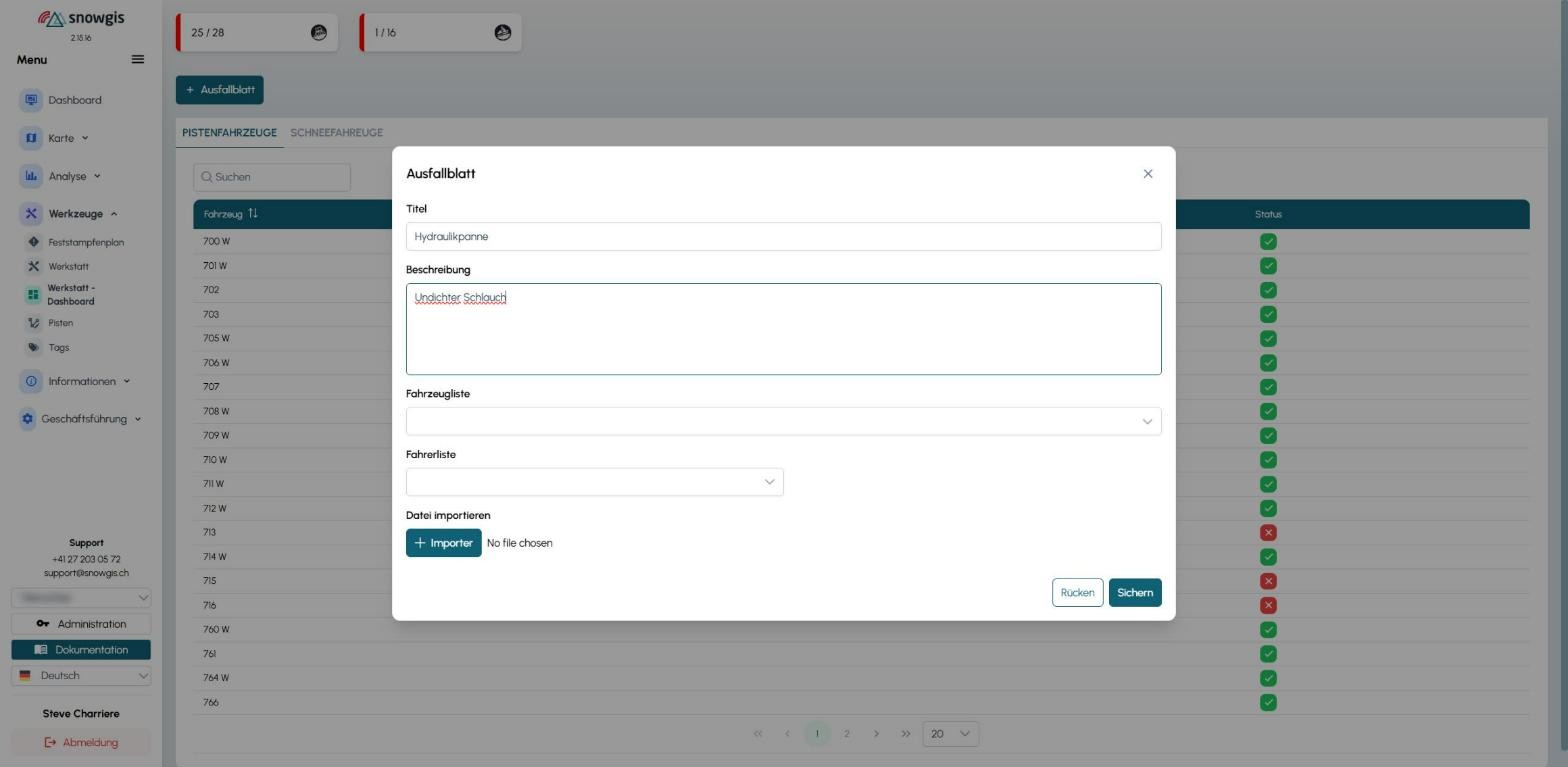Open the Fahrzeugliste dropdown
1568x767 pixels.
click(x=783, y=421)
